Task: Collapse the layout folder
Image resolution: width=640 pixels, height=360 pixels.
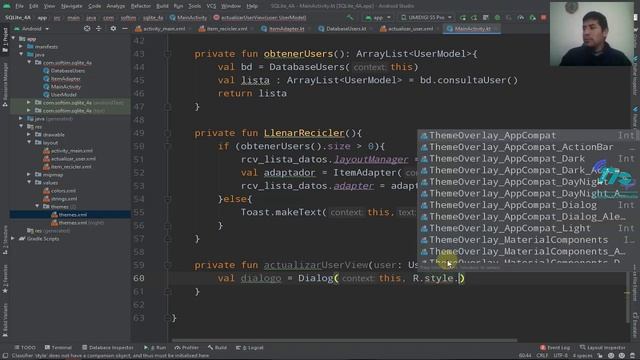Action: [x=29, y=142]
